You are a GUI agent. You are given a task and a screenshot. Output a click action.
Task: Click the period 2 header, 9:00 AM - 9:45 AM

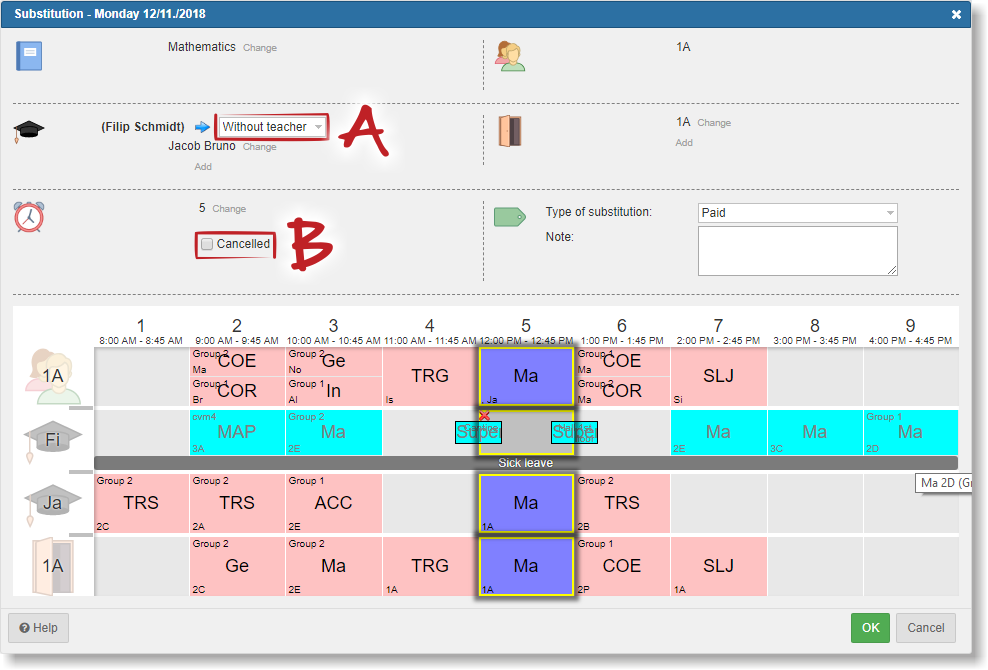click(x=237, y=332)
